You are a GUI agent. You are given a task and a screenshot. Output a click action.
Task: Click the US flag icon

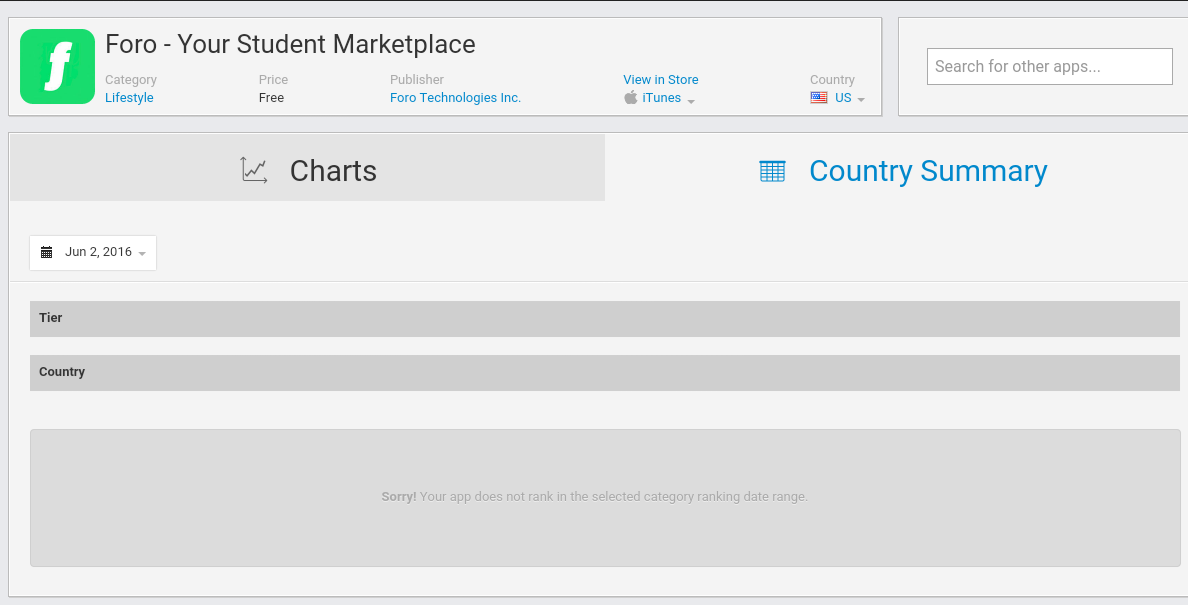819,98
